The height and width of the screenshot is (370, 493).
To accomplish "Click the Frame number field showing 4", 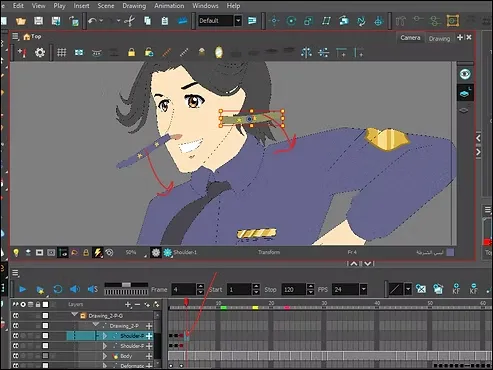I will tap(183, 289).
